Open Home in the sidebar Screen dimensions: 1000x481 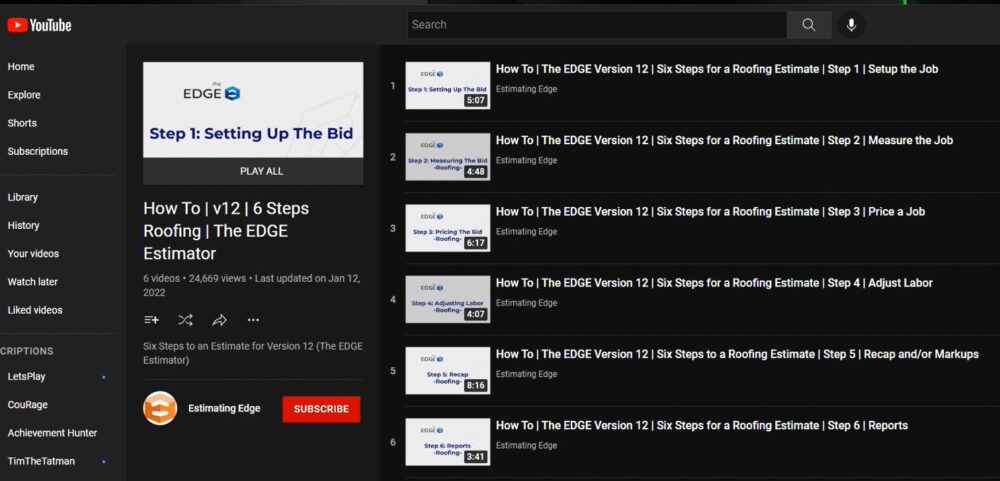pyautogui.click(x=21, y=66)
